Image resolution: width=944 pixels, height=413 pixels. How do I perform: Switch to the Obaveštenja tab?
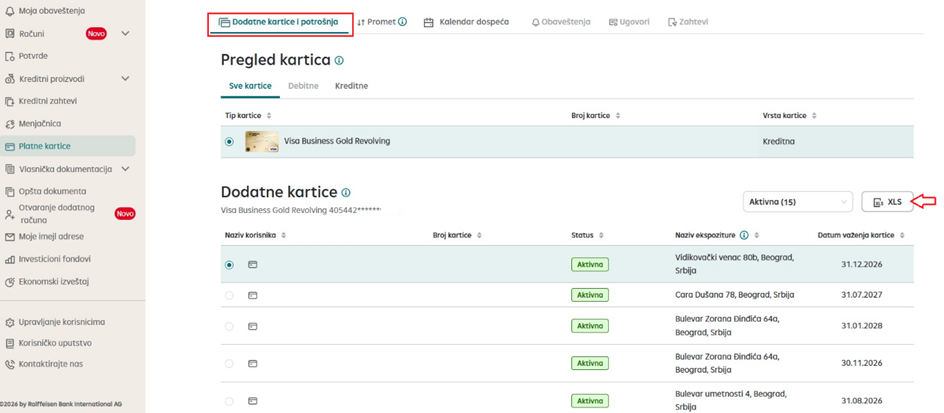tap(561, 22)
